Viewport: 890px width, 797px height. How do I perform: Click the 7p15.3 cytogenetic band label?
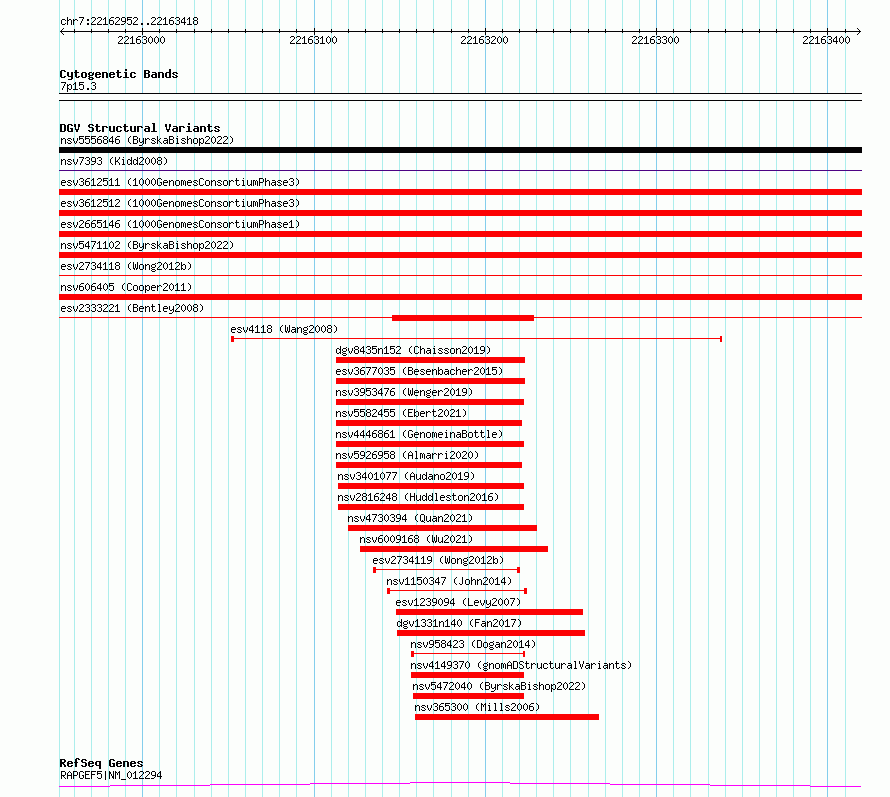78,86
